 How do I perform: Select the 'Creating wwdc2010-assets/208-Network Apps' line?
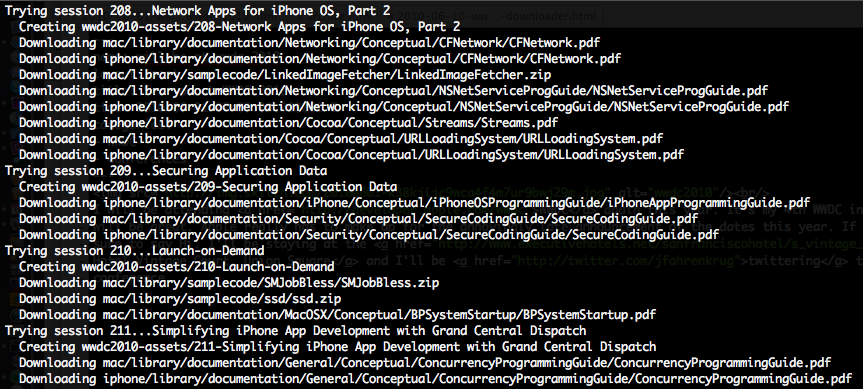(x=239, y=26)
